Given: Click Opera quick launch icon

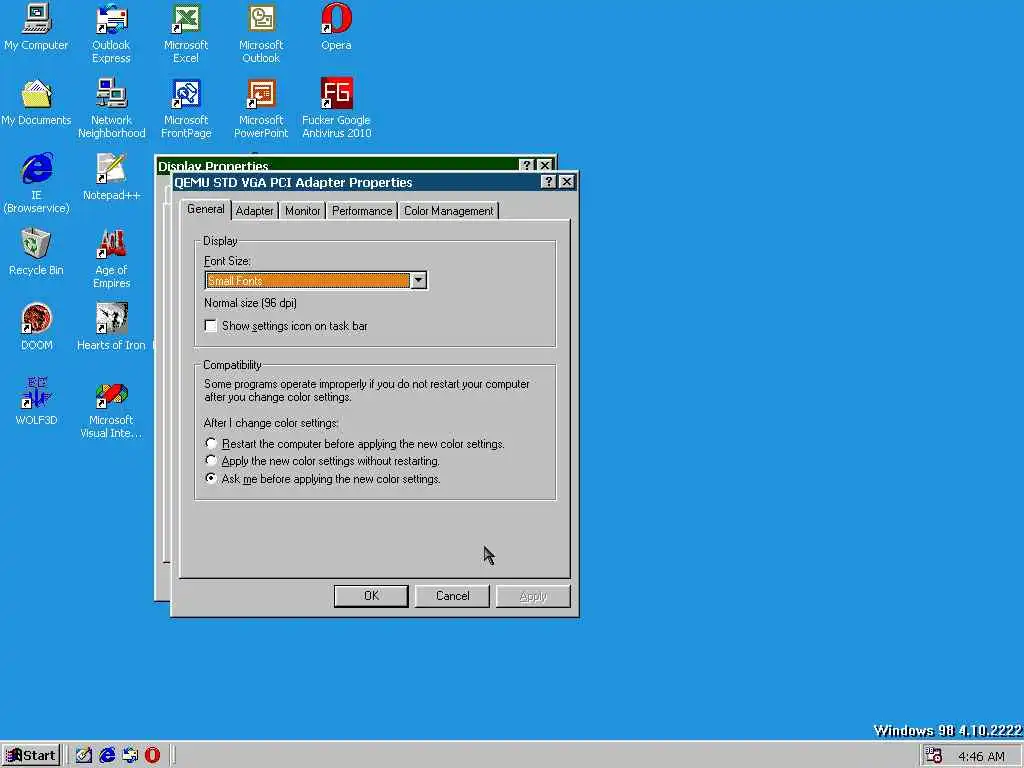Looking at the screenshot, I should (x=152, y=755).
